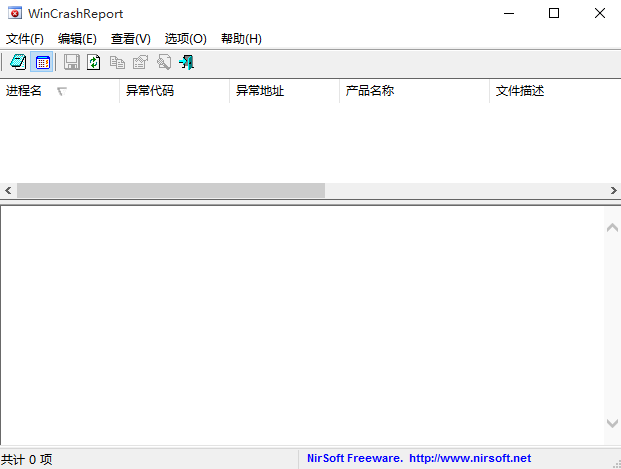Image resolution: width=621 pixels, height=469 pixels.
Task: Sort by the 产品名称 column header
Action: (414, 91)
